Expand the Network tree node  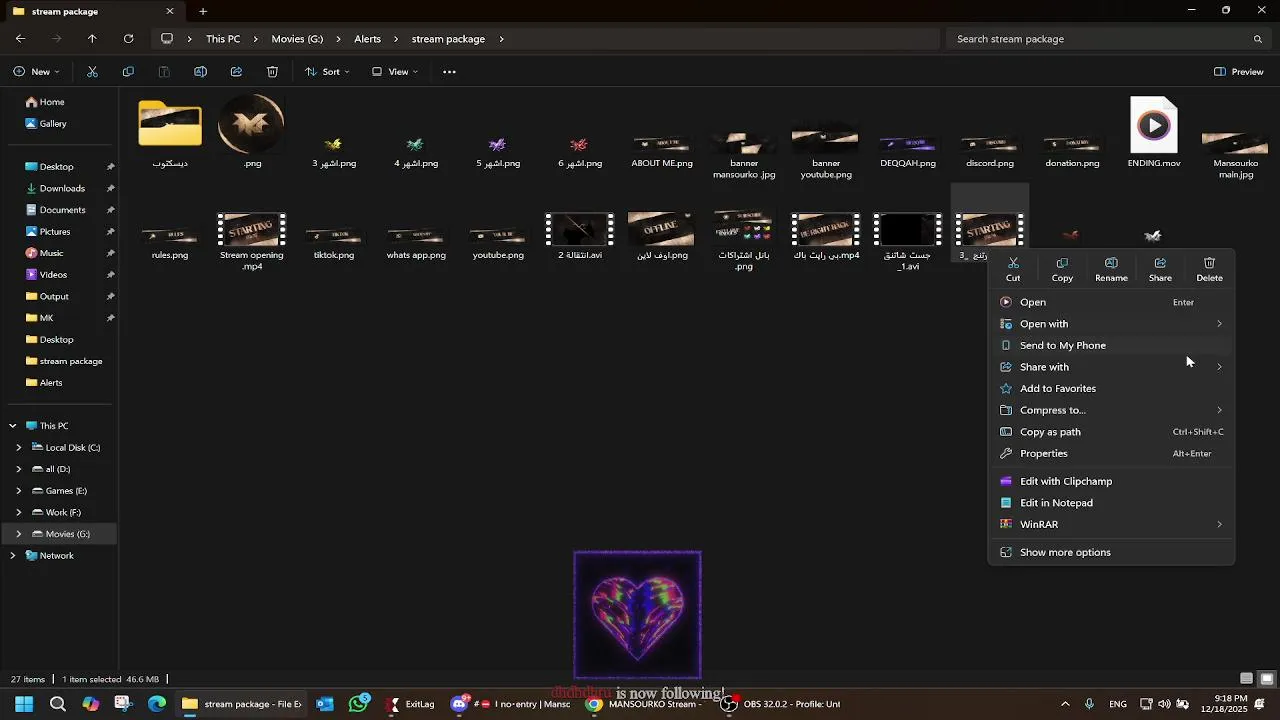pyautogui.click(x=13, y=556)
